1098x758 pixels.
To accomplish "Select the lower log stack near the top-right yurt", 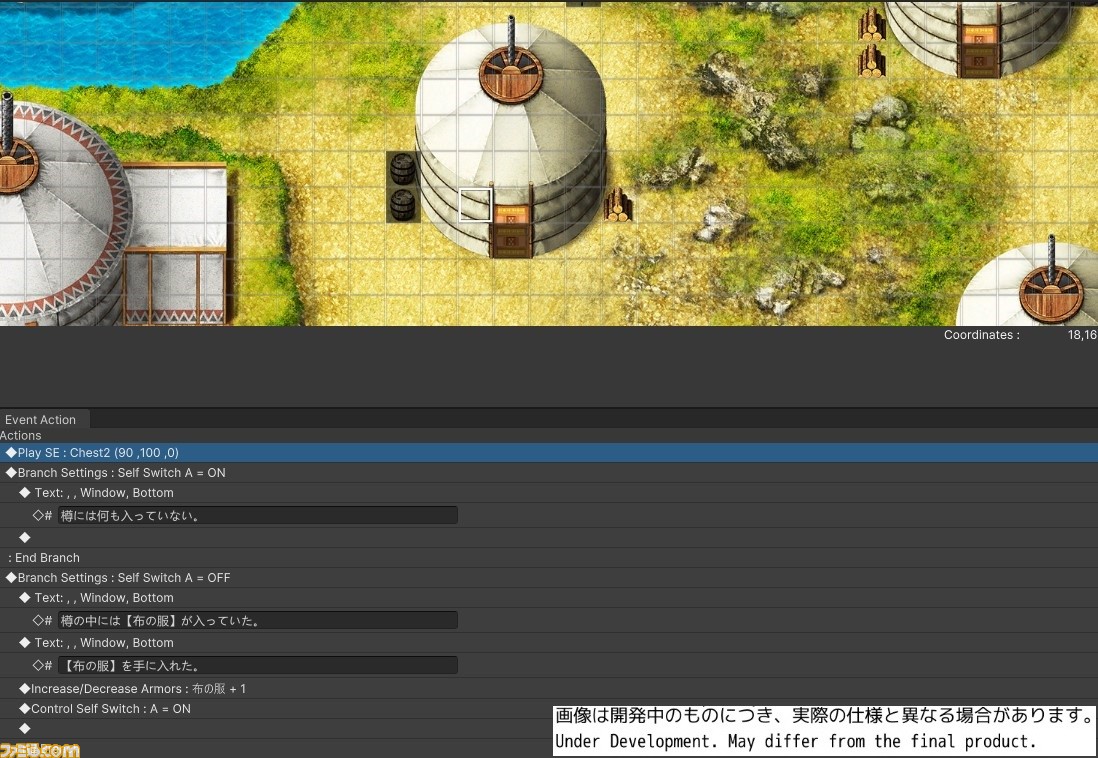I will [x=872, y=61].
